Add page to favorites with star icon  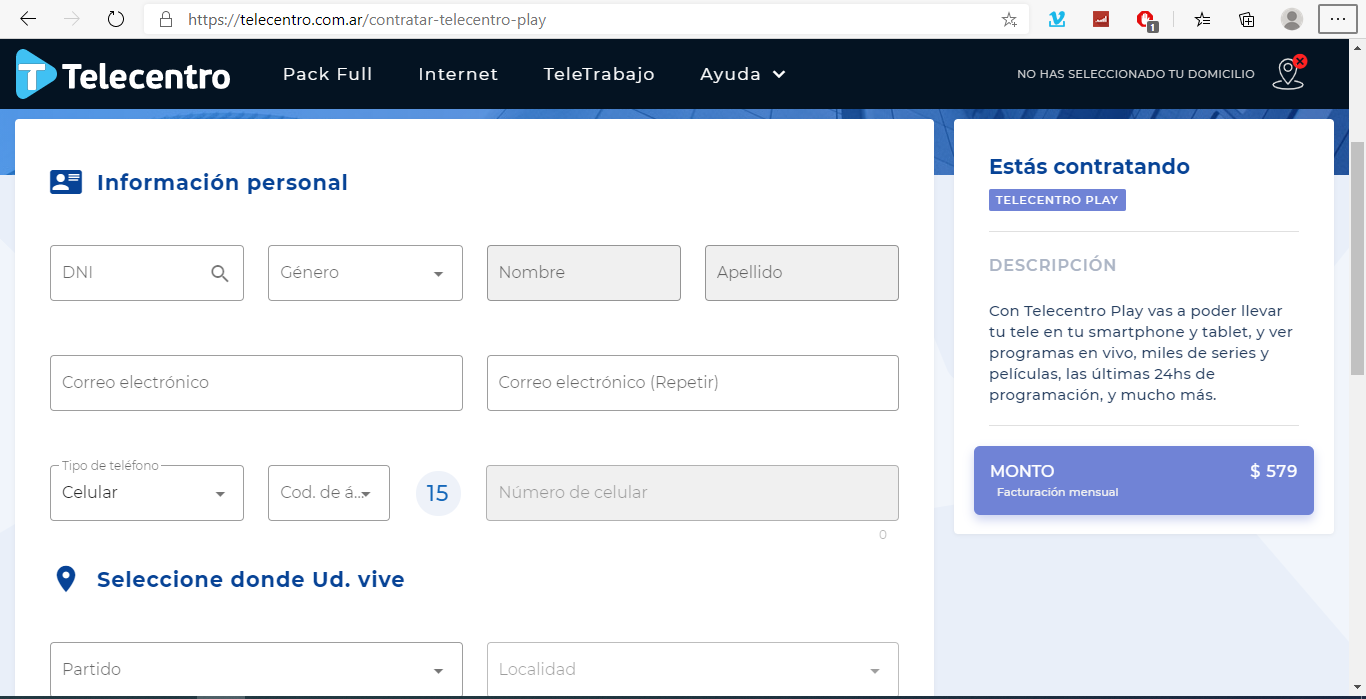pos(1009,19)
